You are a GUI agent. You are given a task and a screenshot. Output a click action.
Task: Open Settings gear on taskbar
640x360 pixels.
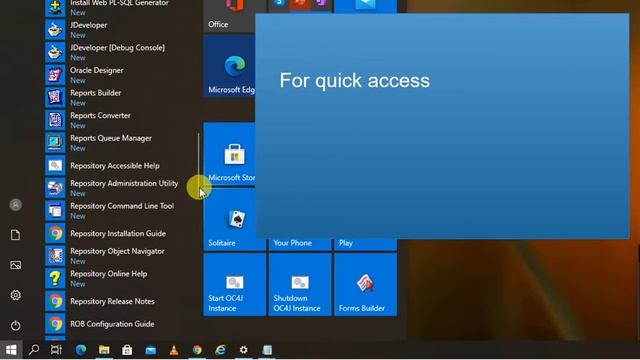pos(244,350)
